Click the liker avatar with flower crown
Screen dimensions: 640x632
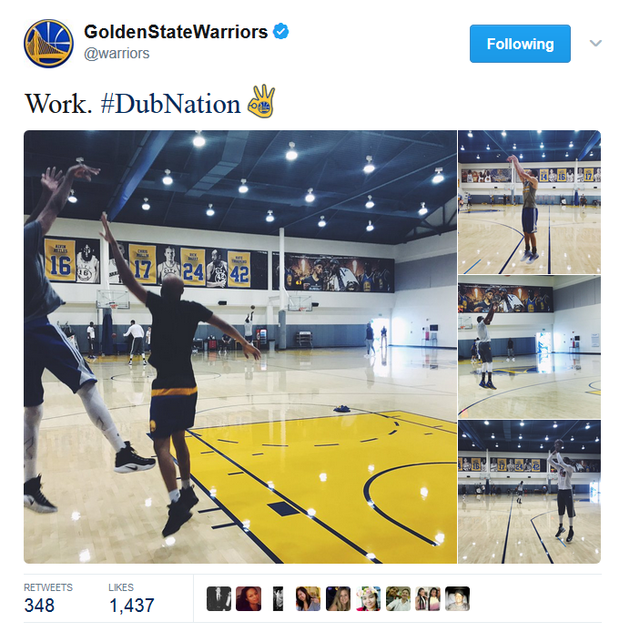[368, 599]
